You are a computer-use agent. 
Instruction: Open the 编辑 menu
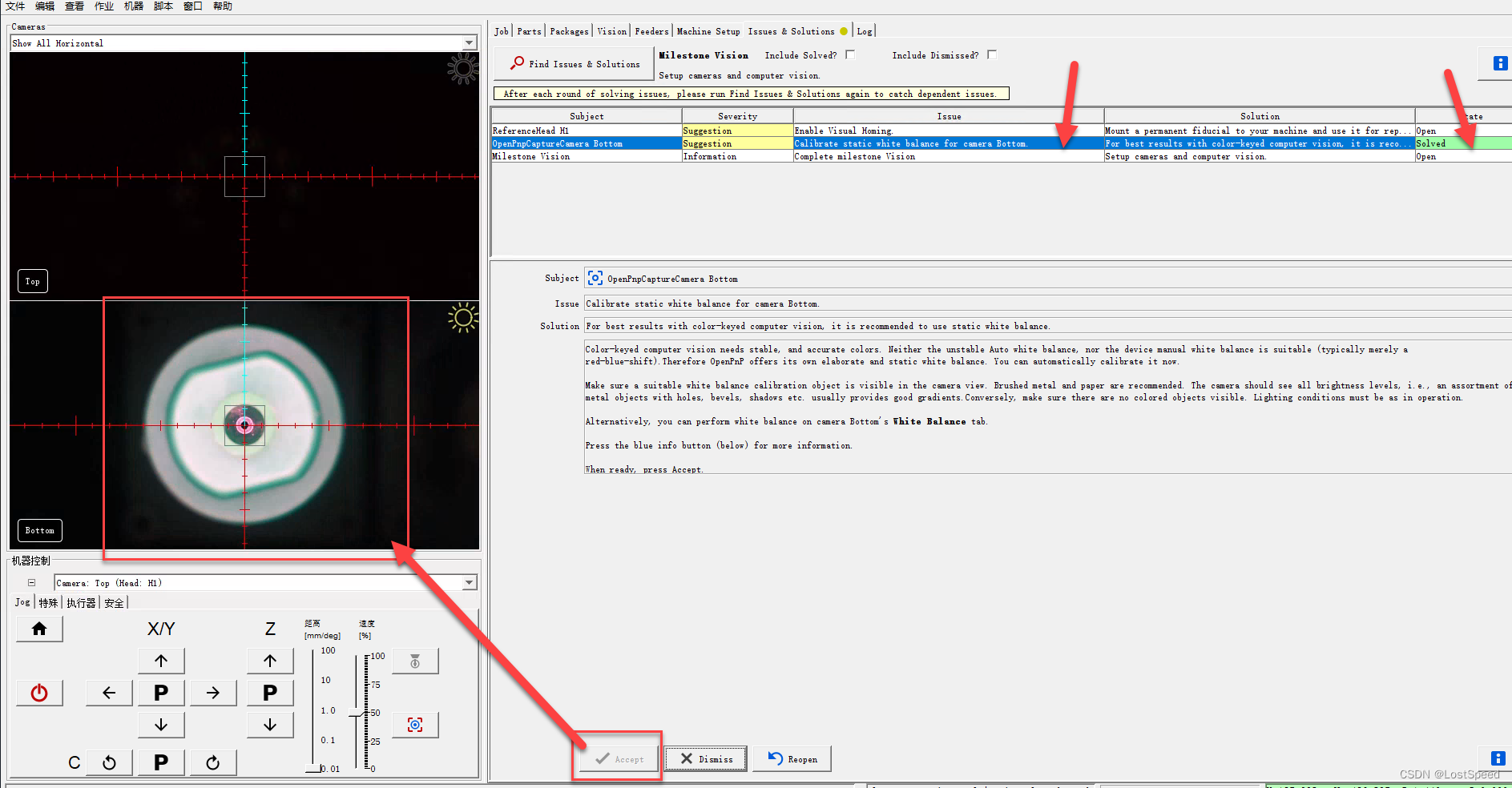click(x=45, y=6)
